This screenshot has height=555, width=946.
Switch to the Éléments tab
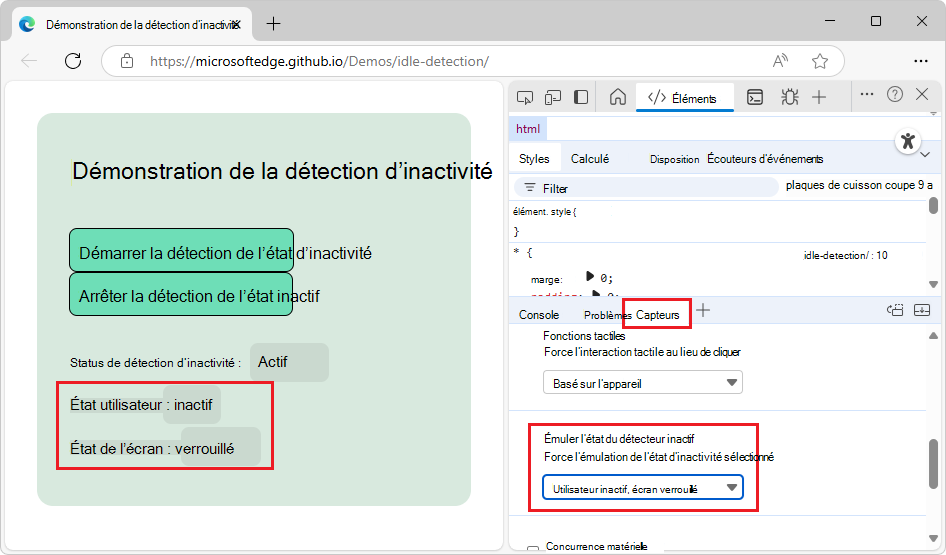click(684, 98)
